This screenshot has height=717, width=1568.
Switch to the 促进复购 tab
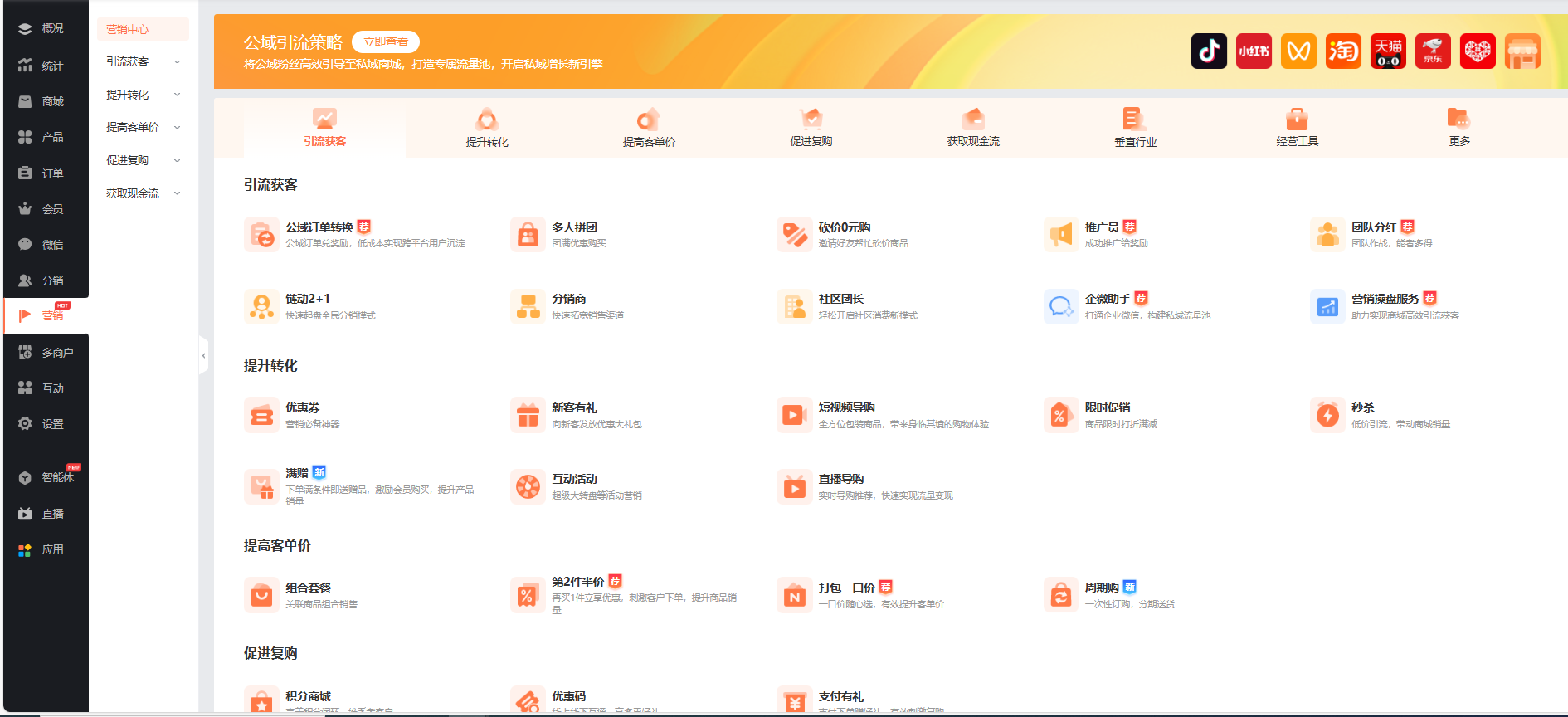(x=811, y=128)
